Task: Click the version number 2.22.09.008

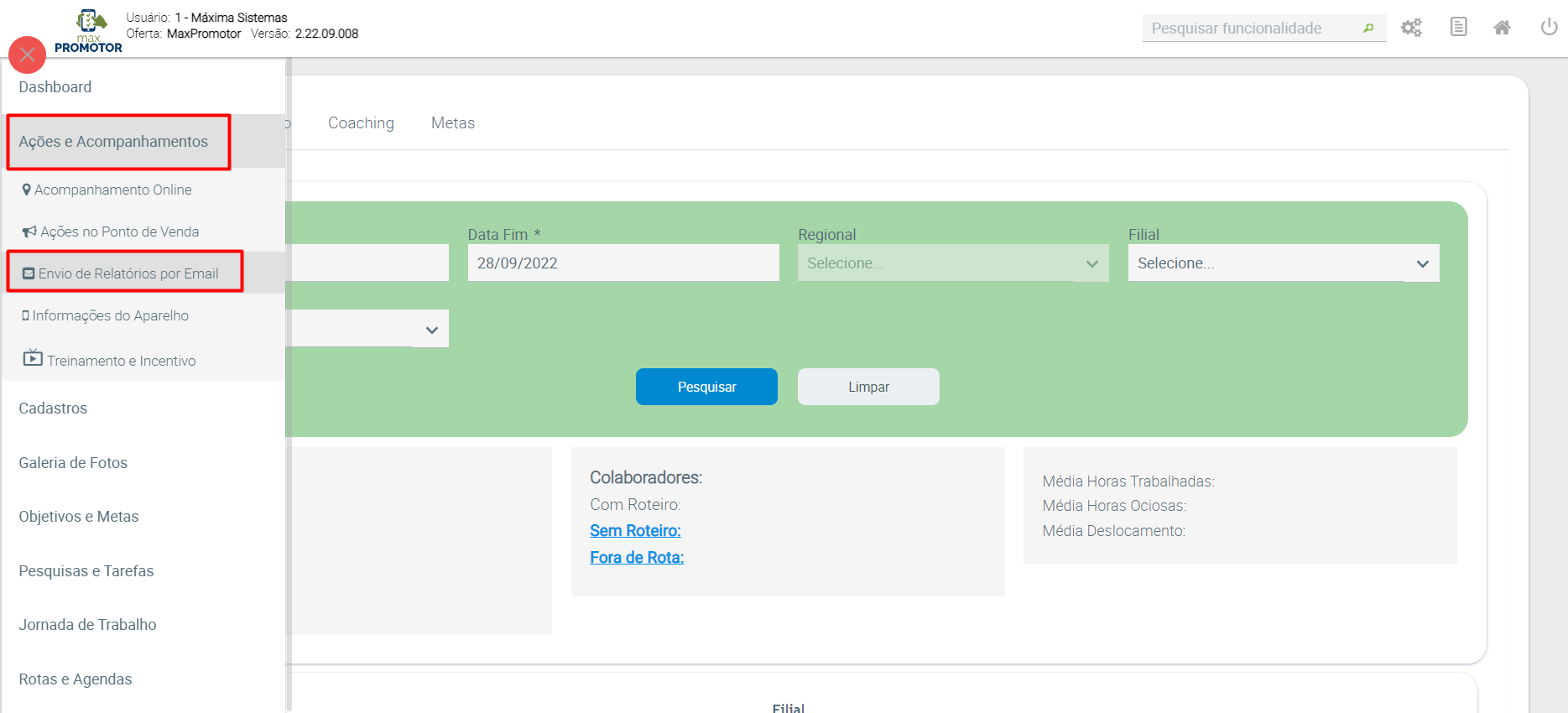Action: 326,34
